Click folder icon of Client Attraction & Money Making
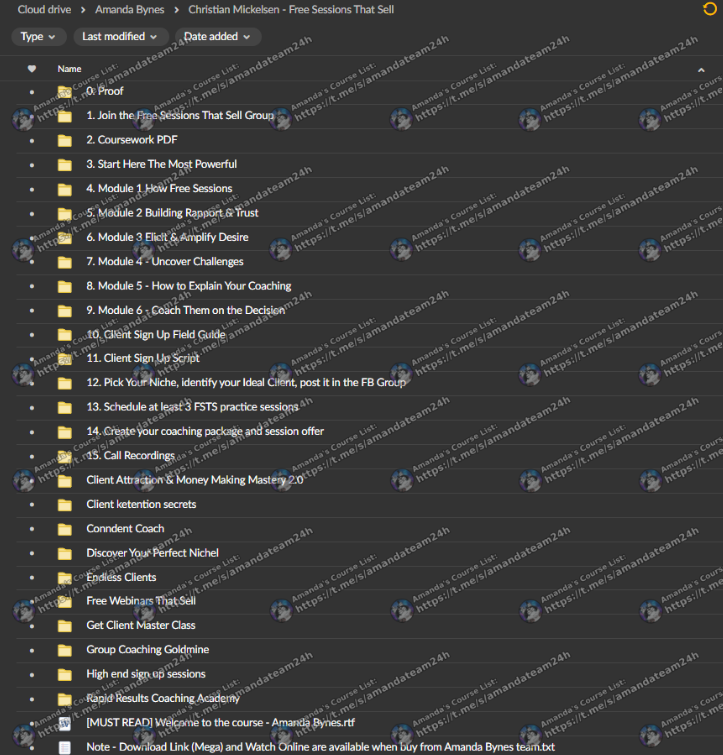Image resolution: width=723 pixels, height=755 pixels. pos(65,481)
